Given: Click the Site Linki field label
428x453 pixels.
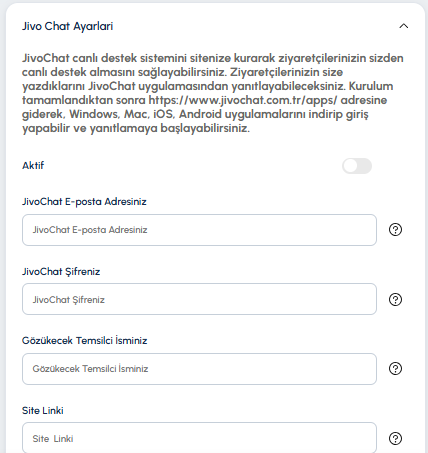Looking at the screenshot, I should (x=43, y=411).
